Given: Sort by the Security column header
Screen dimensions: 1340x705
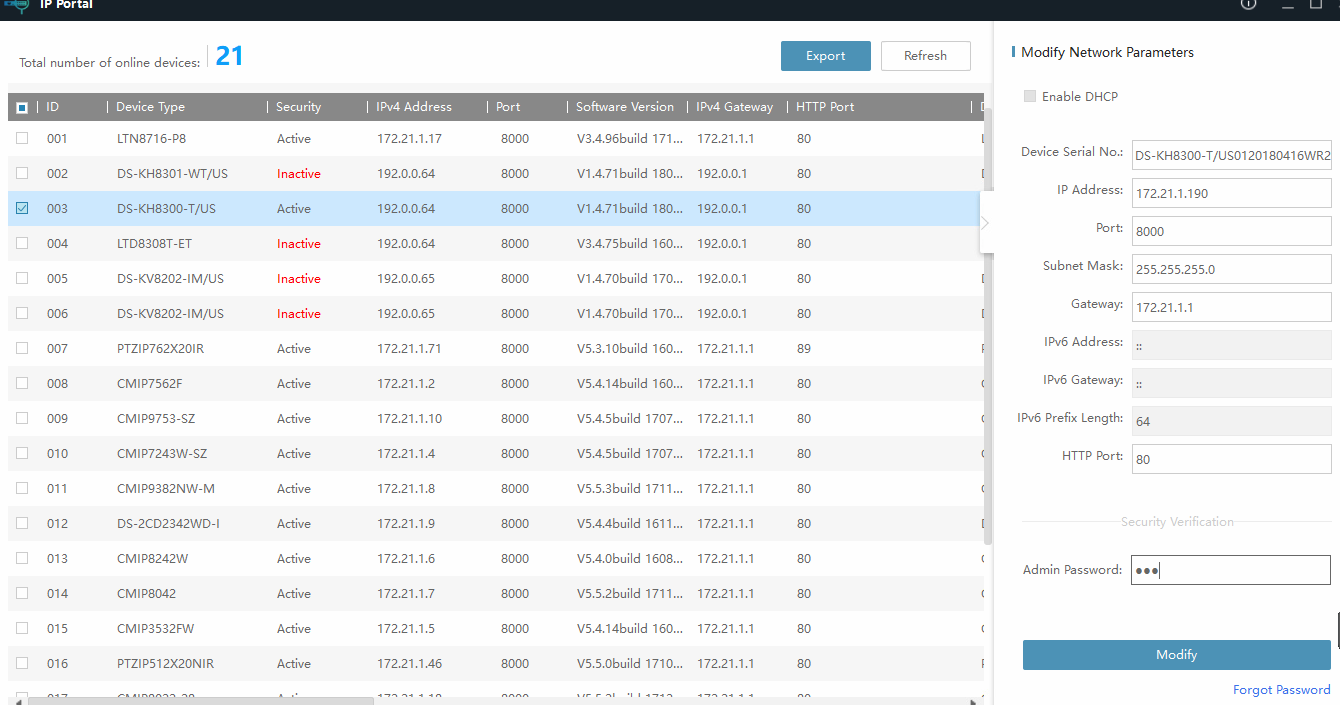Looking at the screenshot, I should tap(298, 107).
